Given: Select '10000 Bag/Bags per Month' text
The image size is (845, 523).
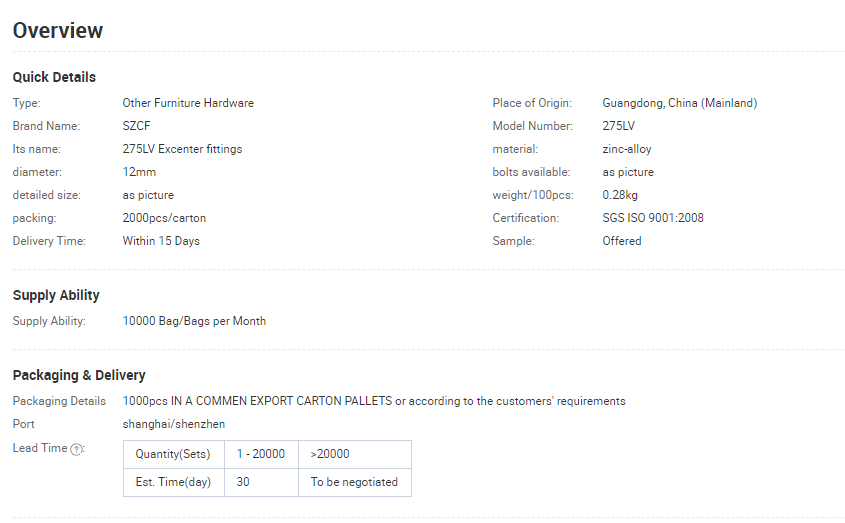Looking at the screenshot, I should [x=194, y=321].
